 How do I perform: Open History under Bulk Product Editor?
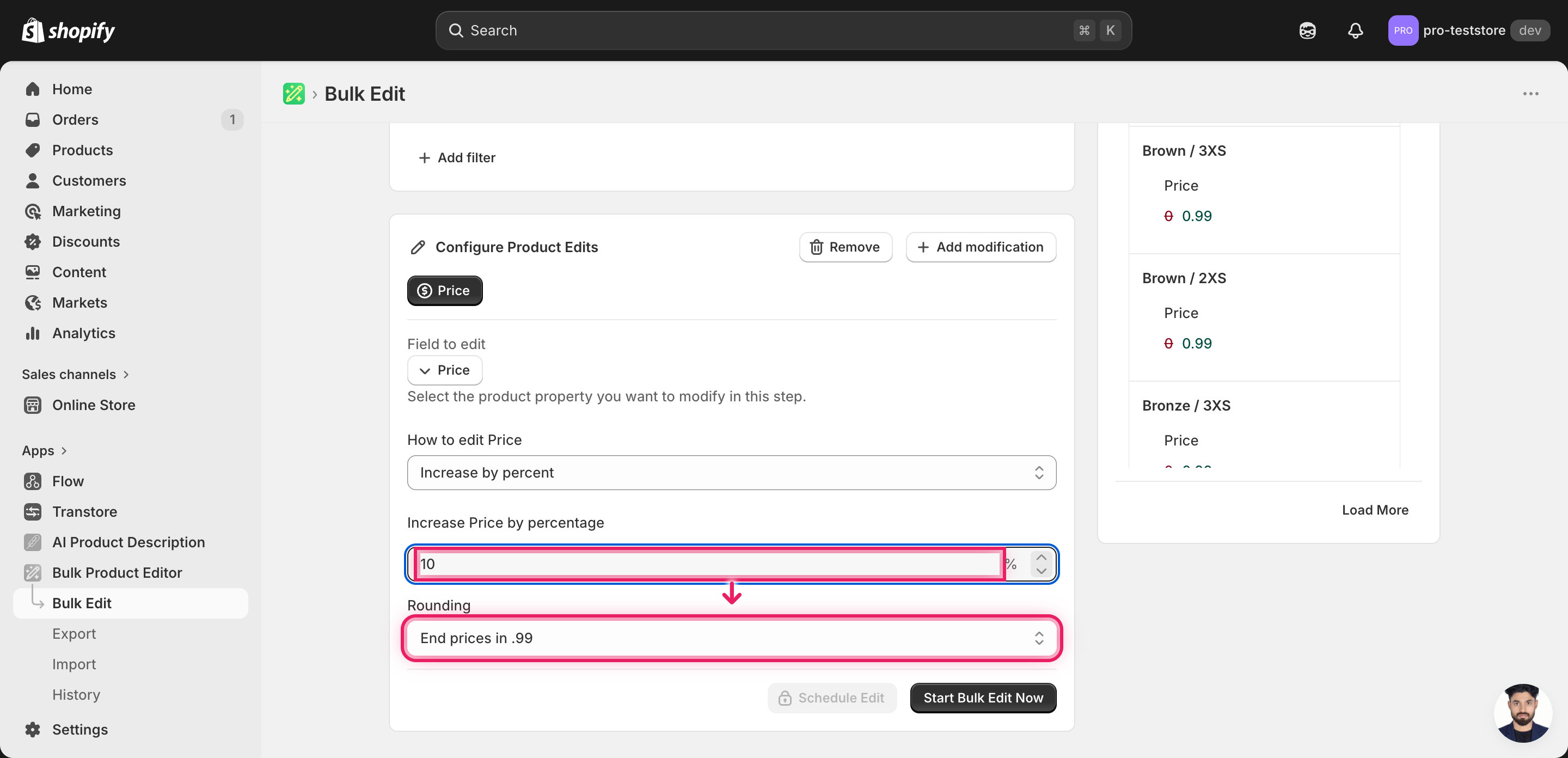pos(76,694)
